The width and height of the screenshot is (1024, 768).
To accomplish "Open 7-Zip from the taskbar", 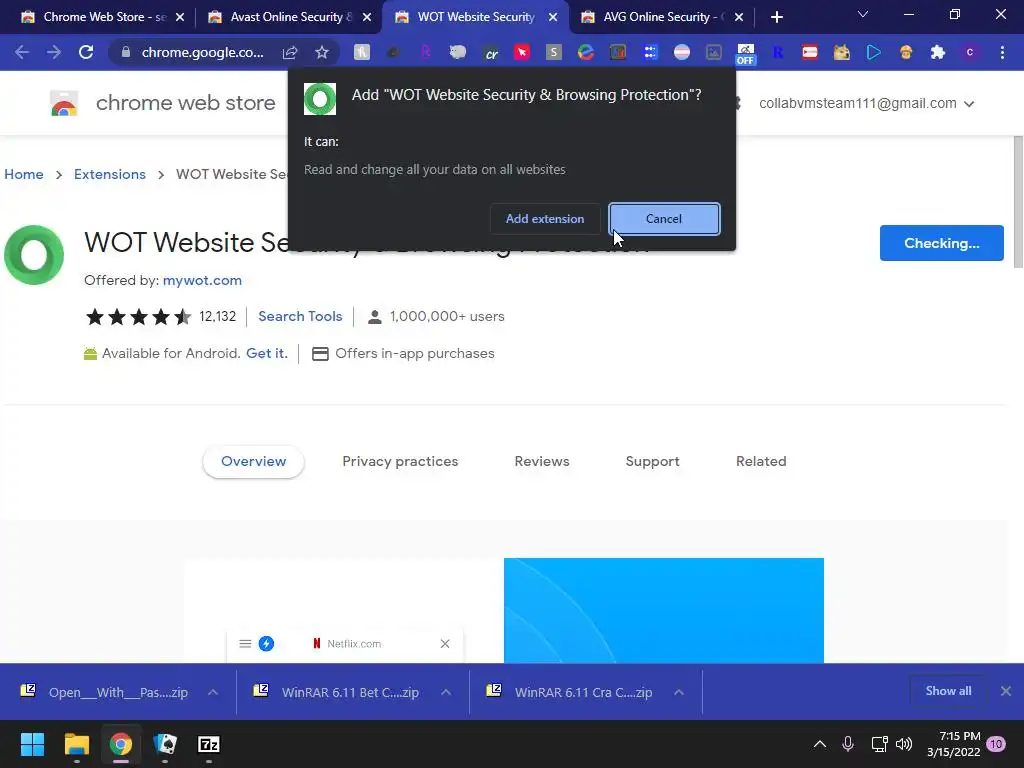I will (209, 744).
